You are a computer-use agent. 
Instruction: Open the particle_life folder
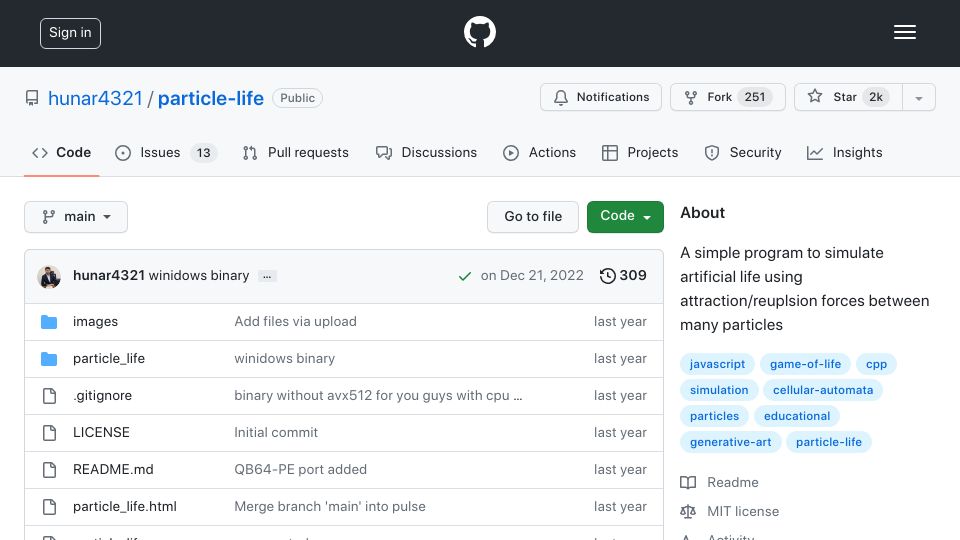point(109,359)
